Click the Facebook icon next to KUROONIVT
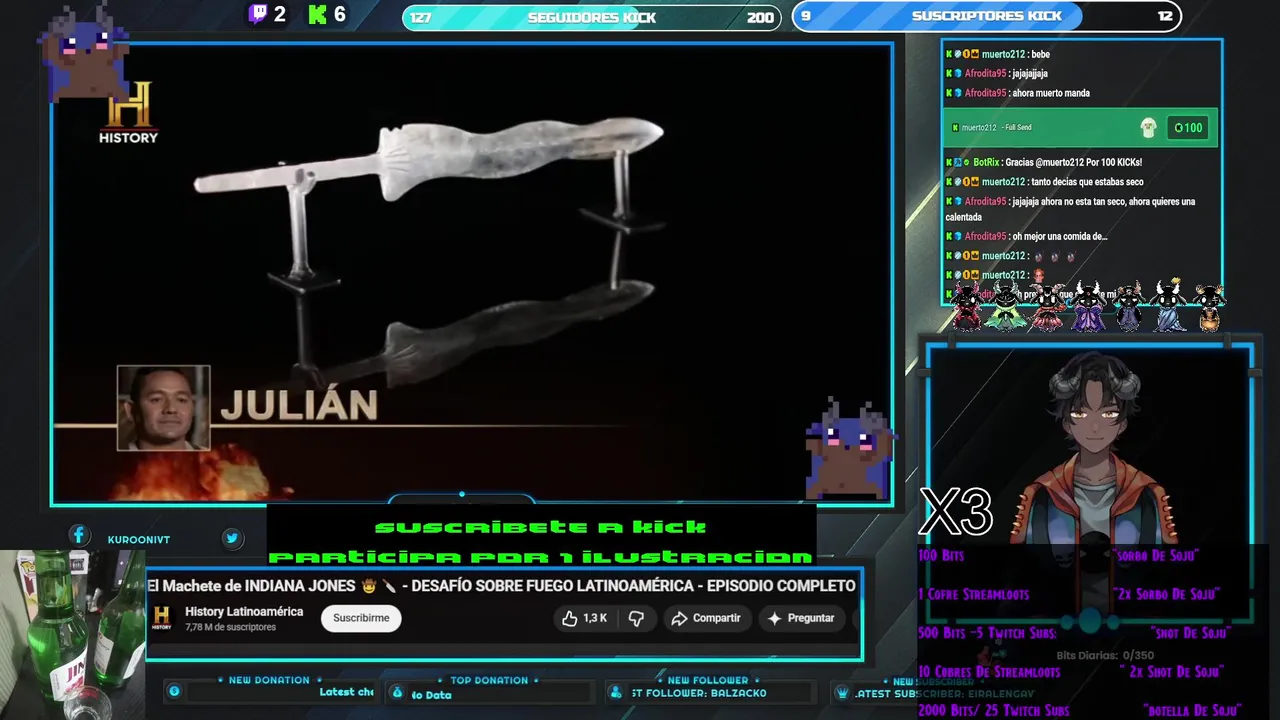Image resolution: width=1280 pixels, height=720 pixels. [79, 536]
